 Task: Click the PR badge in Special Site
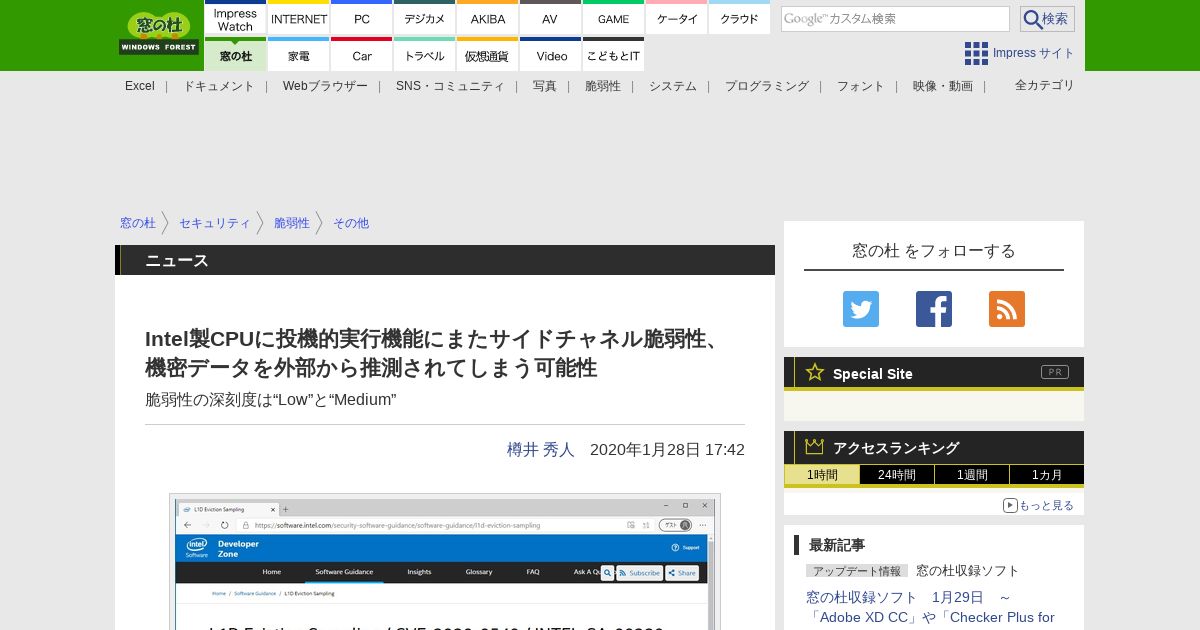click(x=1055, y=372)
